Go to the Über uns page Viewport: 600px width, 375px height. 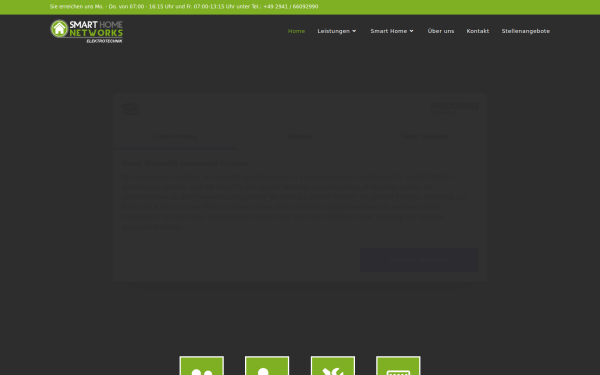(x=441, y=31)
